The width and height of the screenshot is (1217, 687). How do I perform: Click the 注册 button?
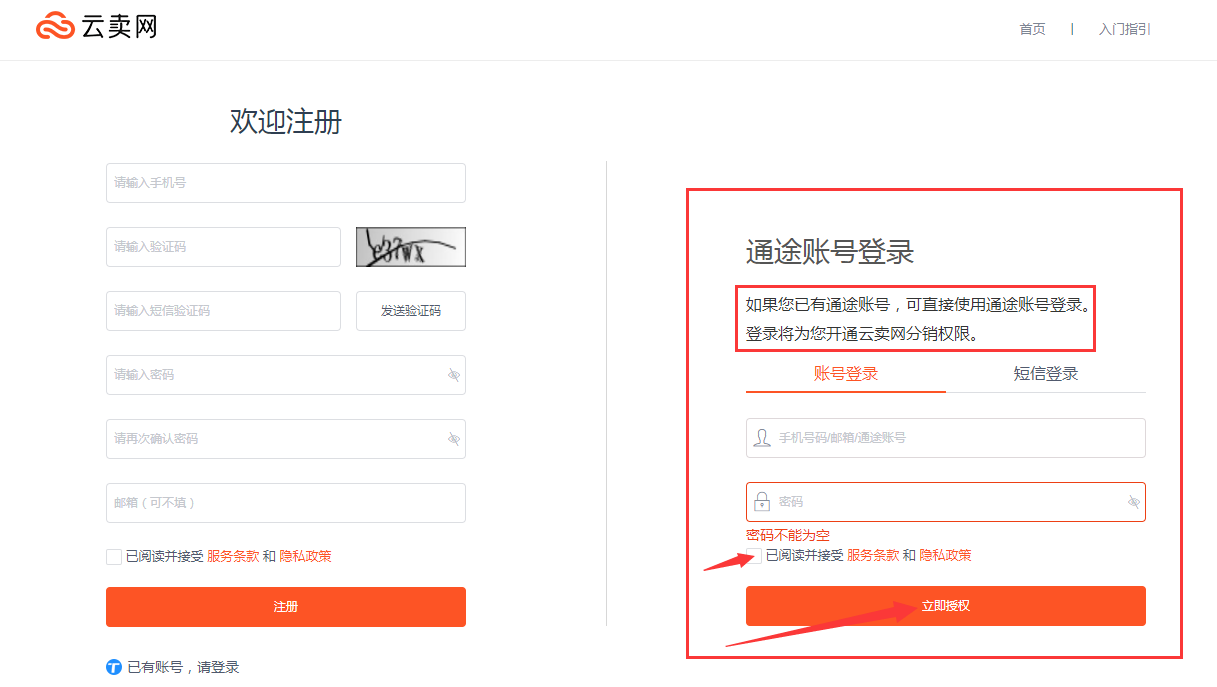coord(285,606)
